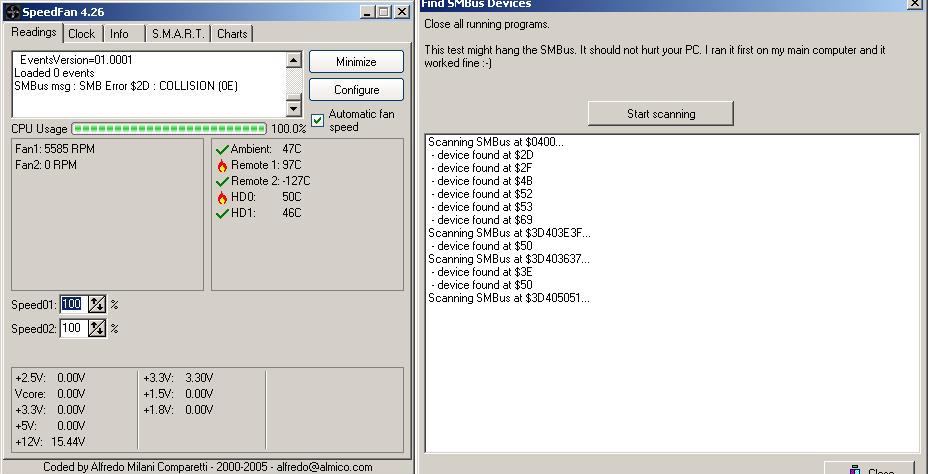Switch to the S.M.A.R.T. tab
Viewport: 928px width, 474px height.
coord(178,34)
